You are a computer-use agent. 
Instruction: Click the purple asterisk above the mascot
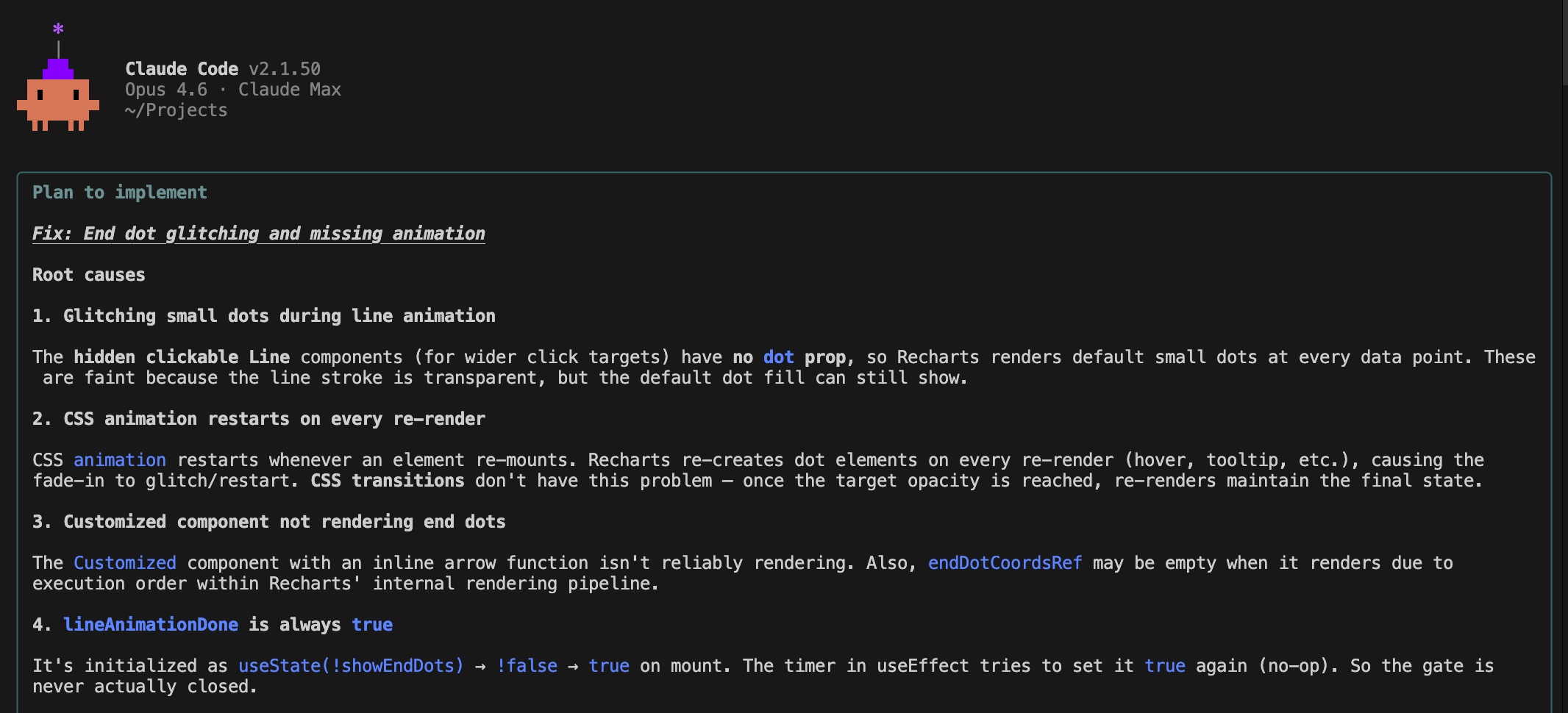pyautogui.click(x=57, y=29)
